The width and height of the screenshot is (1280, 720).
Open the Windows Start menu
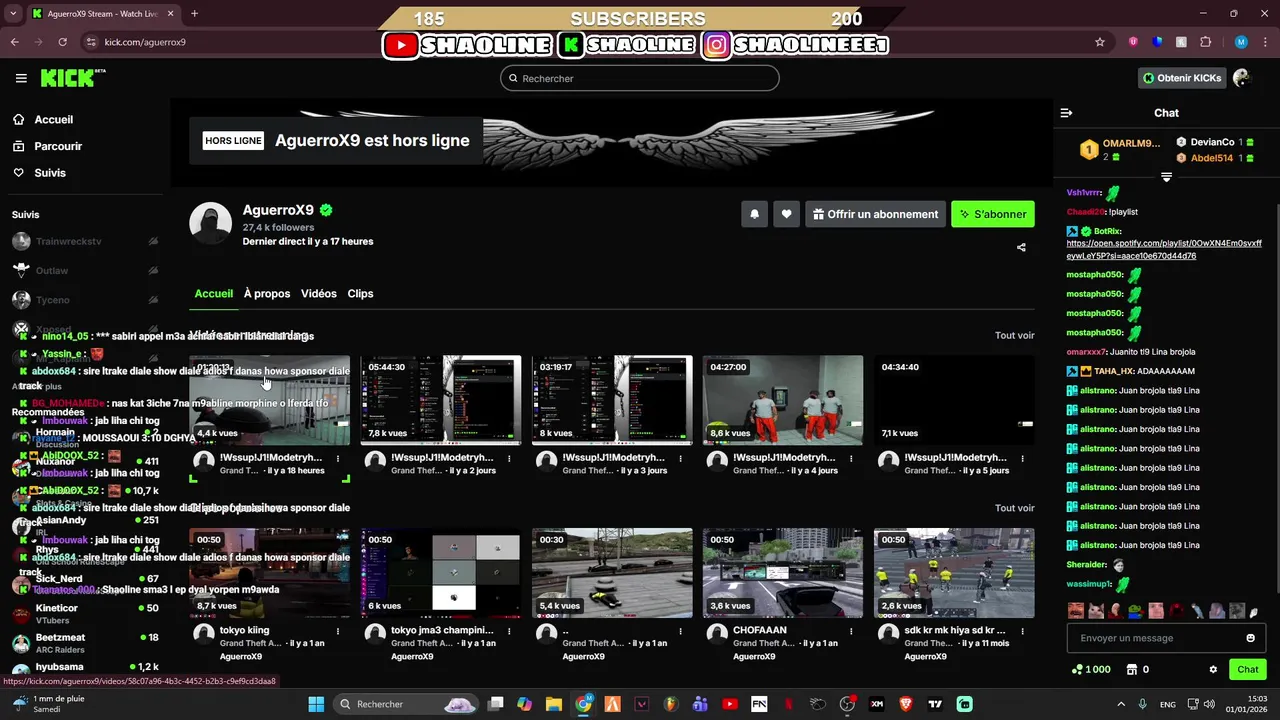tap(316, 704)
